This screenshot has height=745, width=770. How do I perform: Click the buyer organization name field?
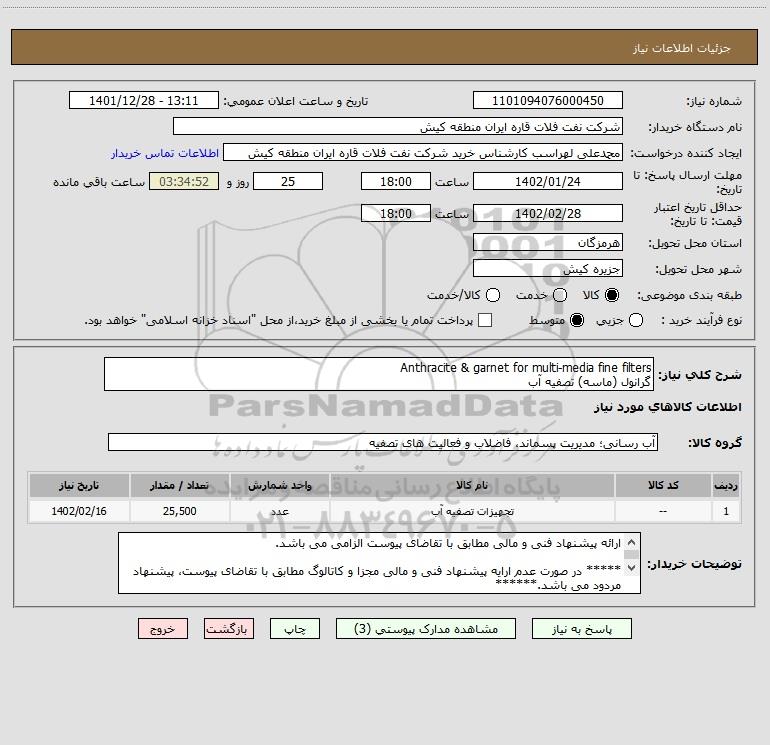tap(398, 127)
